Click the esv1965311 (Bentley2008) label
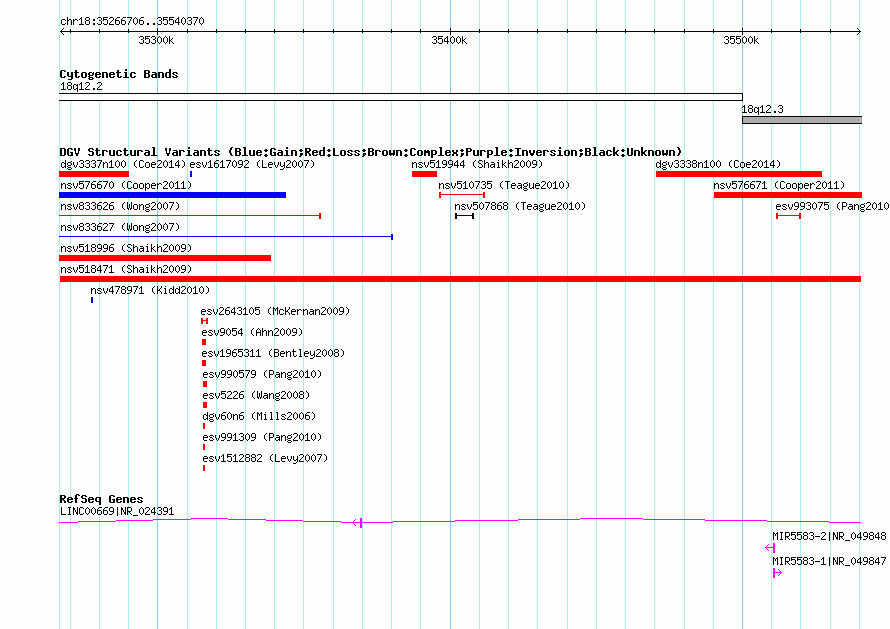 click(x=273, y=353)
